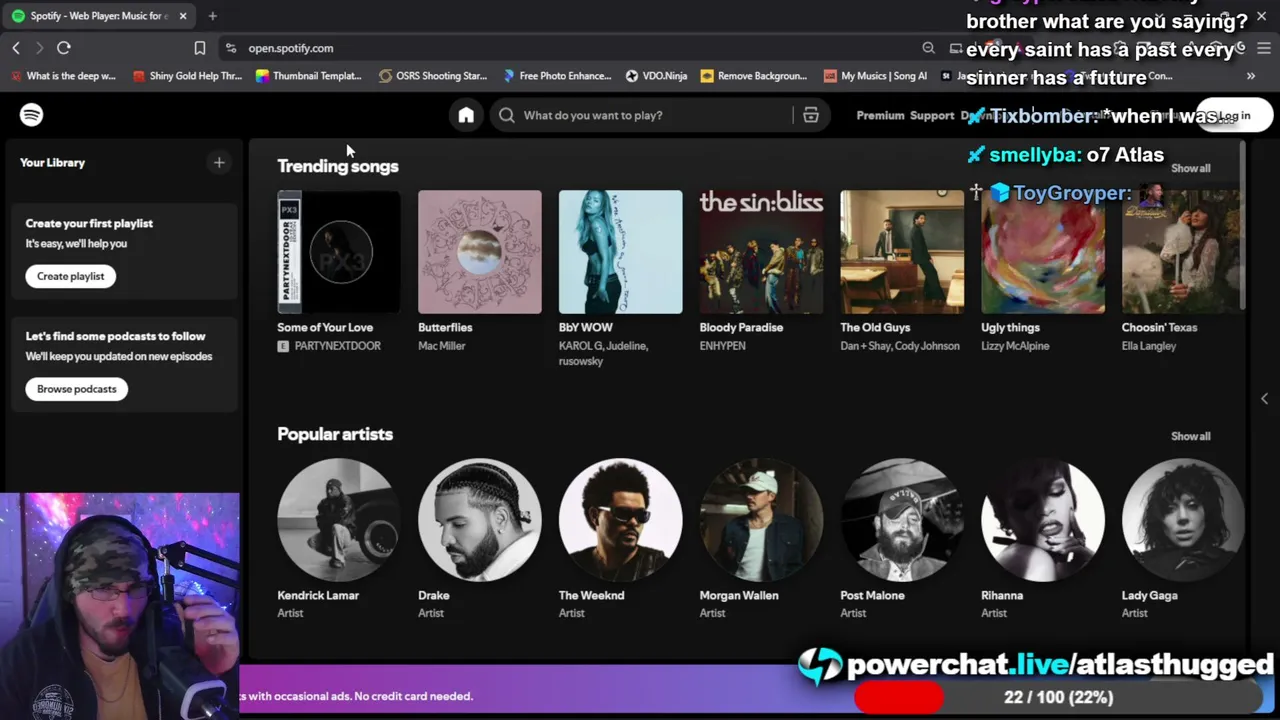Viewport: 1280px width, 720px height.
Task: Click the Spotify logo in the header
Action: (31, 115)
